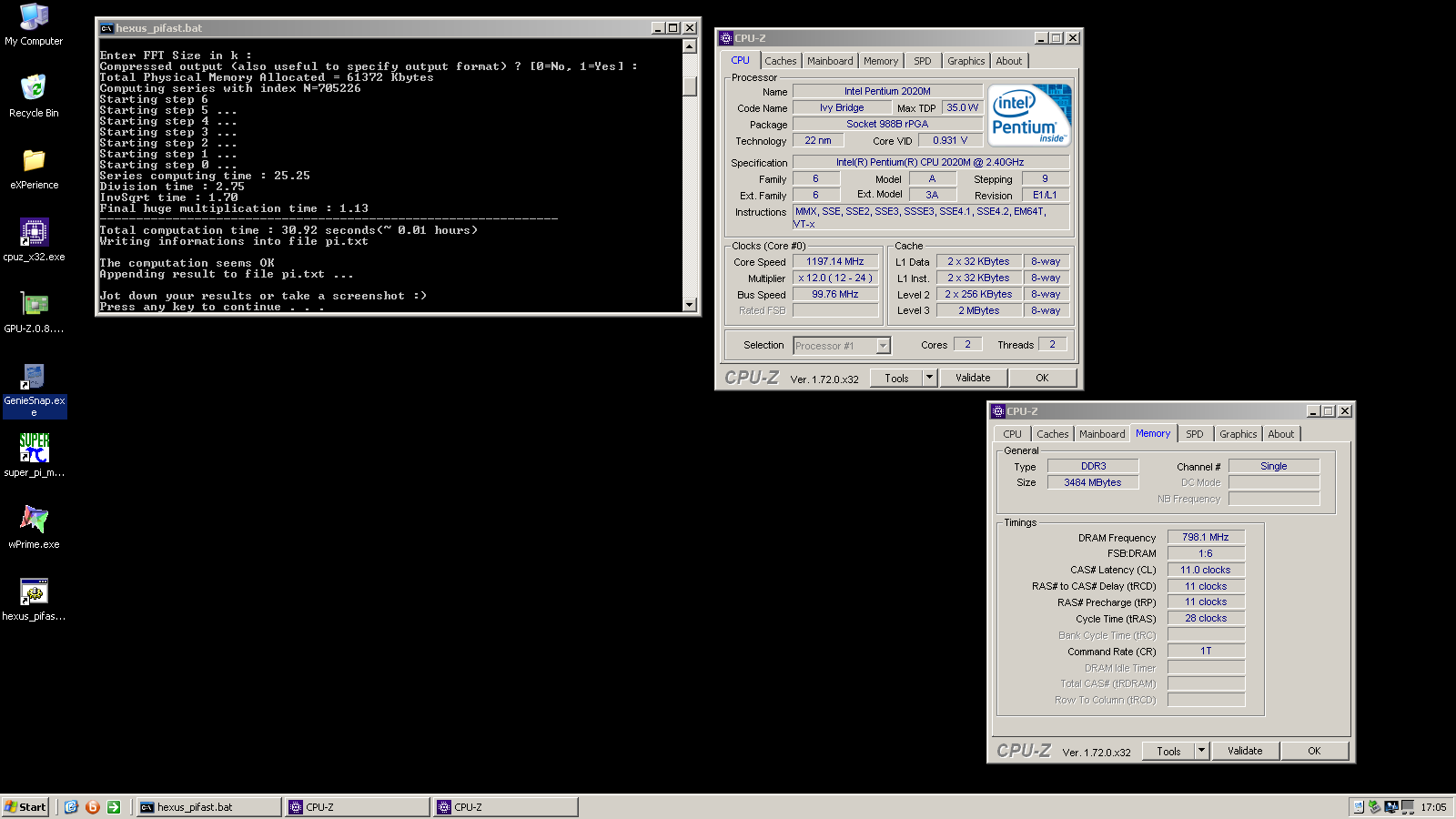Click the display settings tray icon

pos(1391,807)
